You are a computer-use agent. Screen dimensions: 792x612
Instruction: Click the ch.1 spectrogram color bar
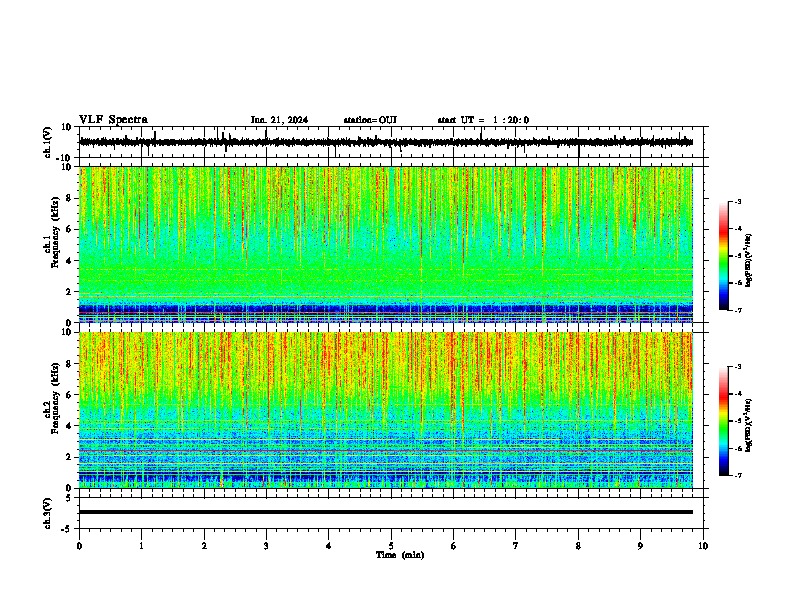point(724,256)
